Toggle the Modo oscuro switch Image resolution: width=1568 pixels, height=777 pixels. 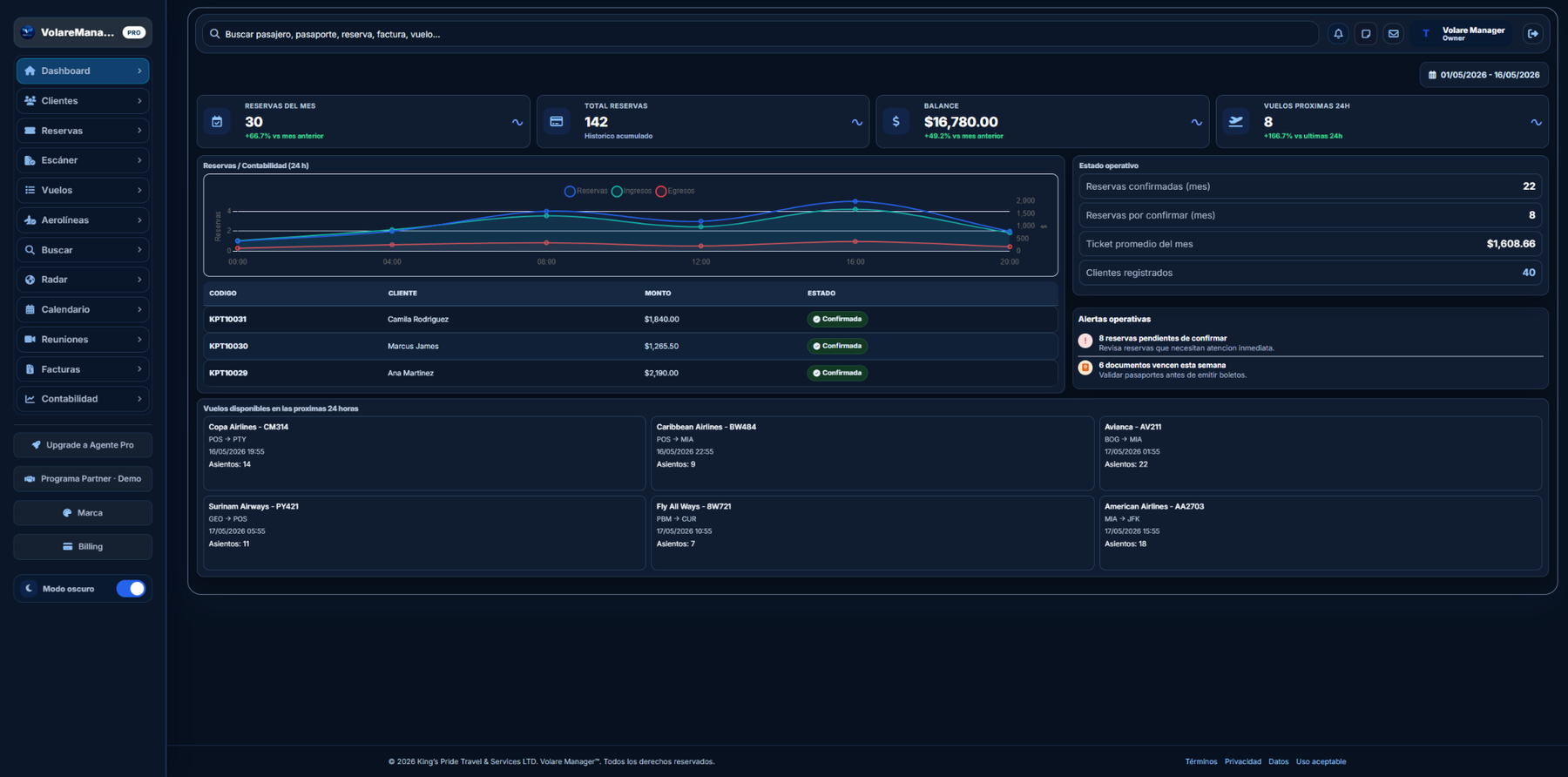(131, 589)
